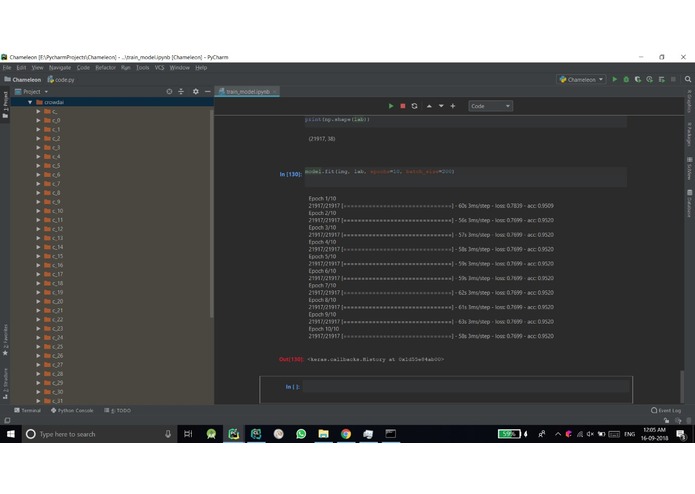Viewport: 695px width, 494px height.
Task: Expand the c_10 folder
Action: click(x=39, y=211)
